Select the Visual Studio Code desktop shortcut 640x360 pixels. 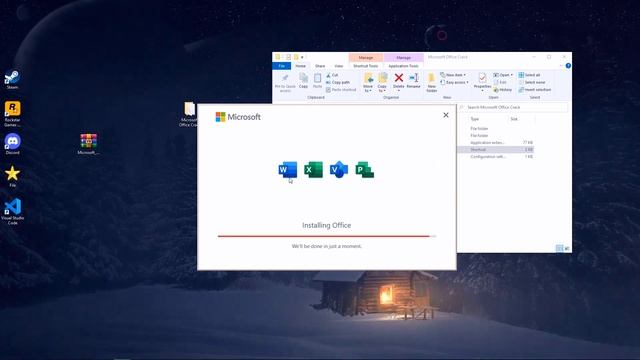[12, 211]
